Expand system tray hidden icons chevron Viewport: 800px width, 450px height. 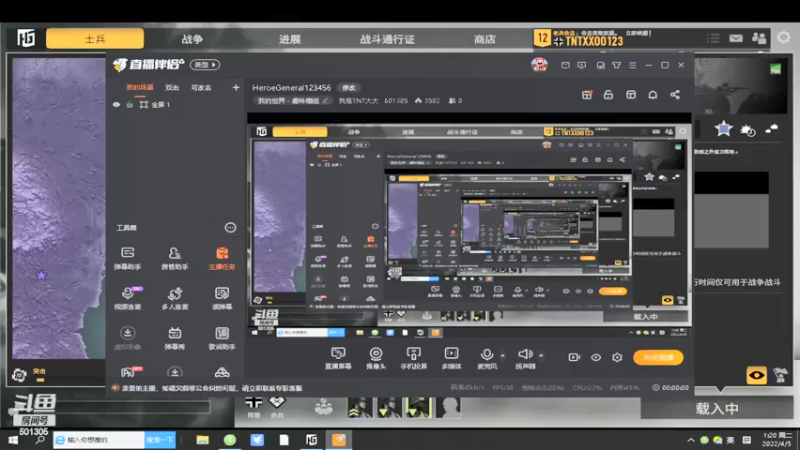point(691,440)
